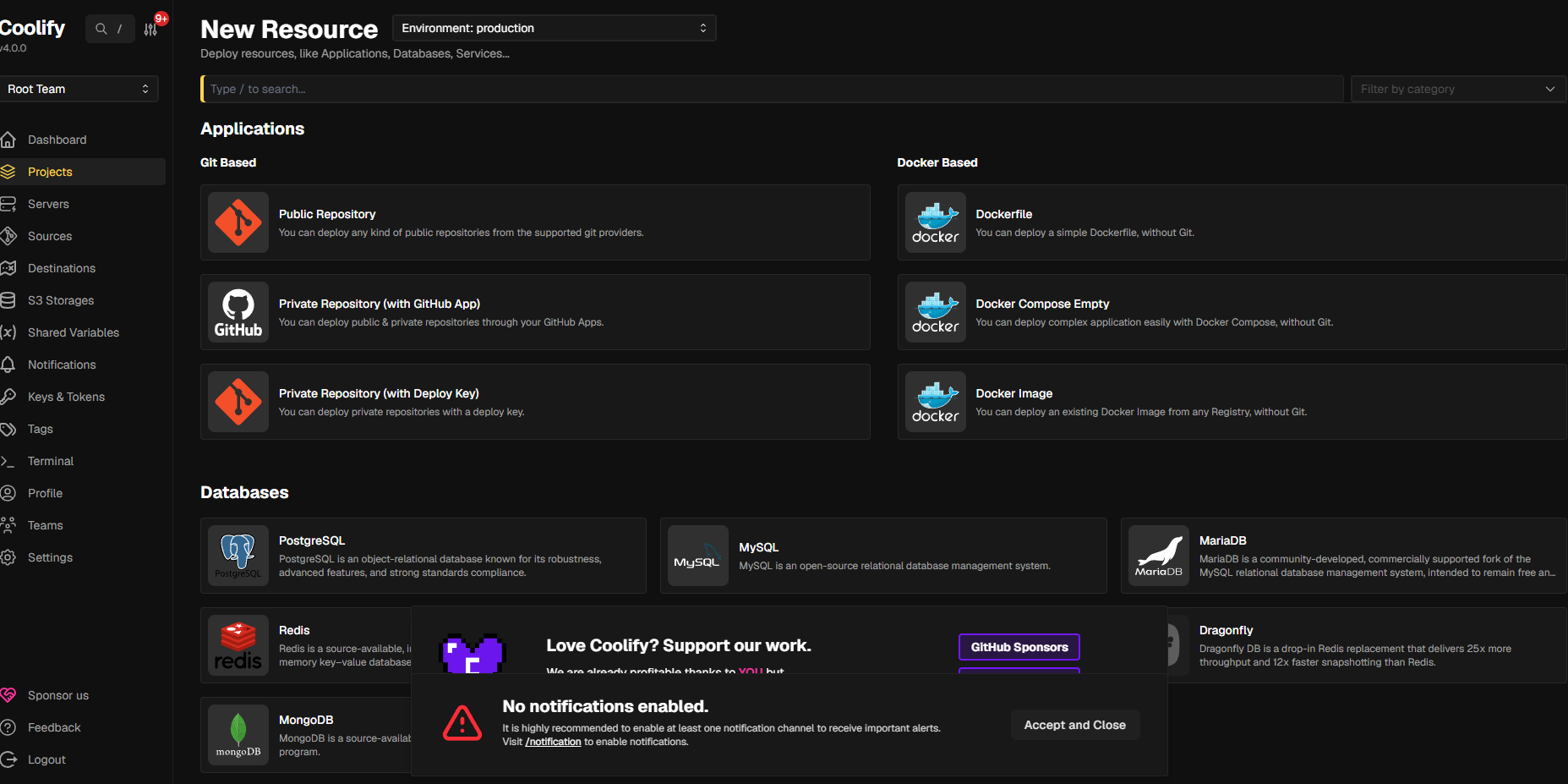Screen dimensions: 1568x784
Task: Click the GitHub Sponsors button
Action: (1019, 647)
